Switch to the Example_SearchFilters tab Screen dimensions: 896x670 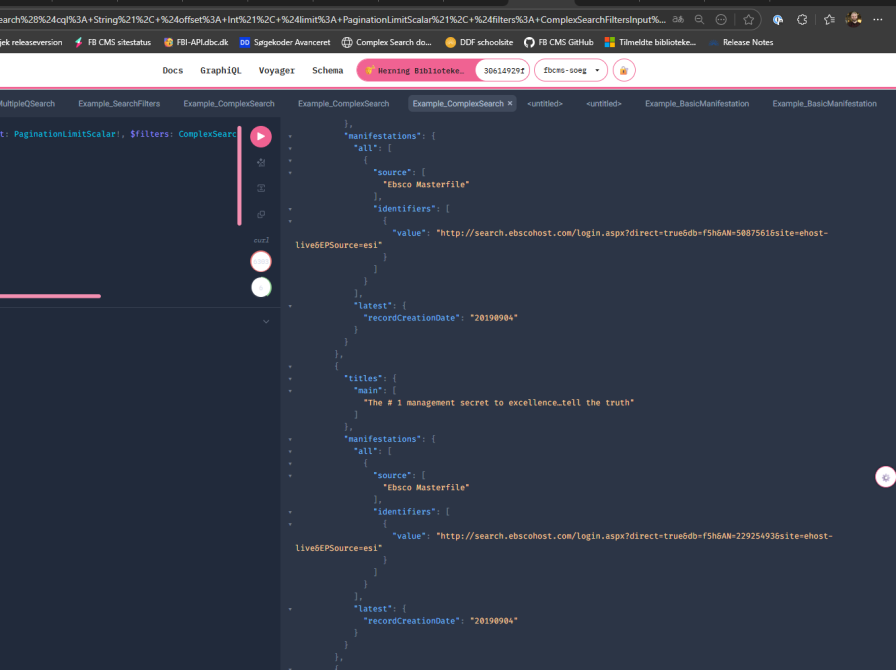(119, 104)
